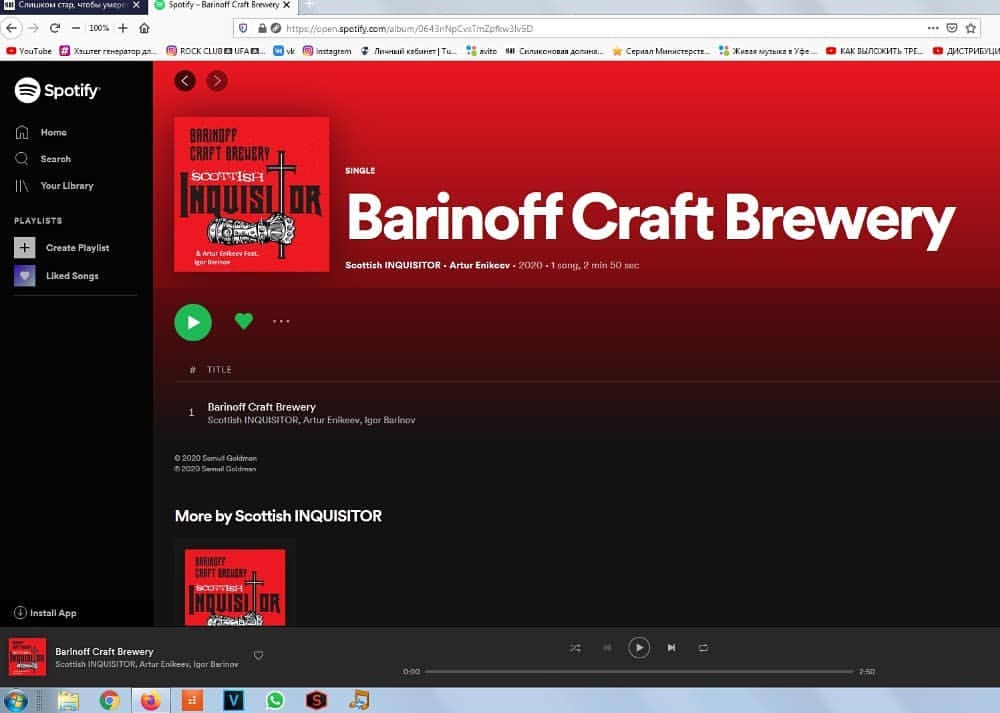Click the browser home button
This screenshot has height=713, width=1000.
coord(144,28)
